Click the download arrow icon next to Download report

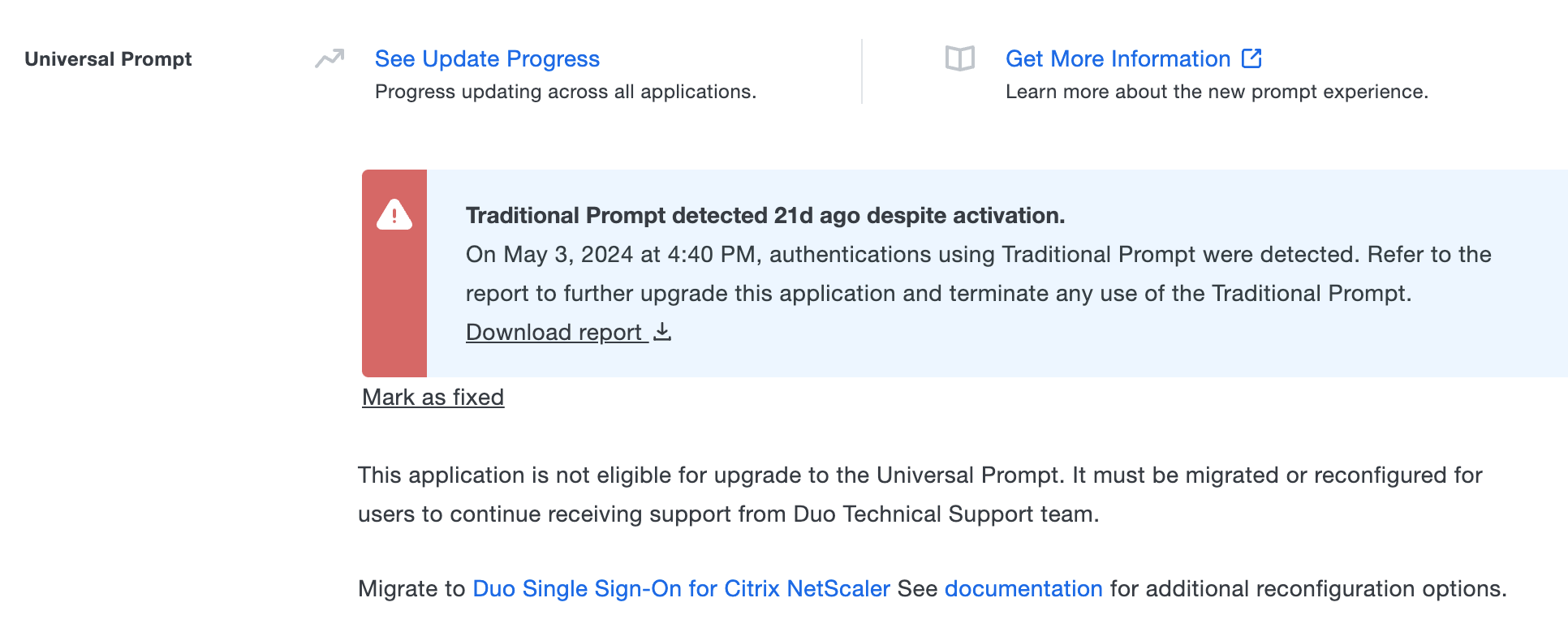coord(663,332)
